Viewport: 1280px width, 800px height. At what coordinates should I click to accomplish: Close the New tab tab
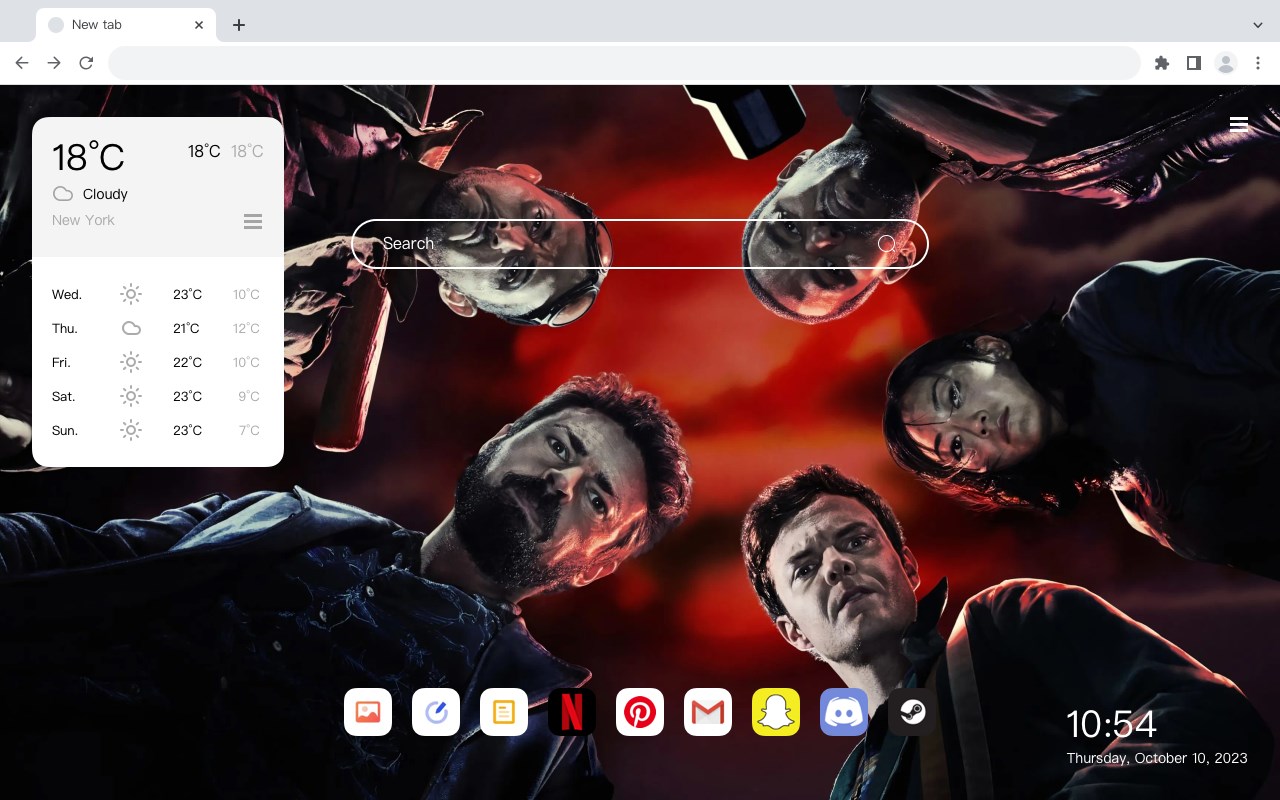click(200, 25)
